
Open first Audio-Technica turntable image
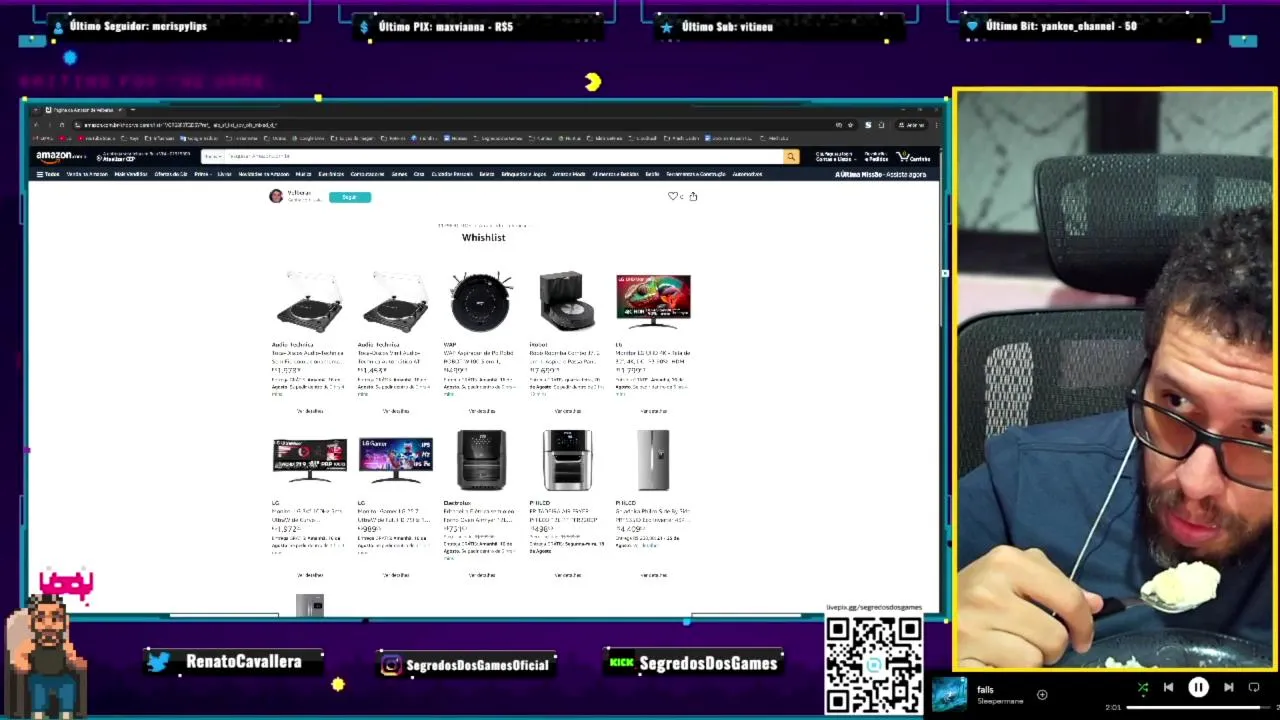310,301
